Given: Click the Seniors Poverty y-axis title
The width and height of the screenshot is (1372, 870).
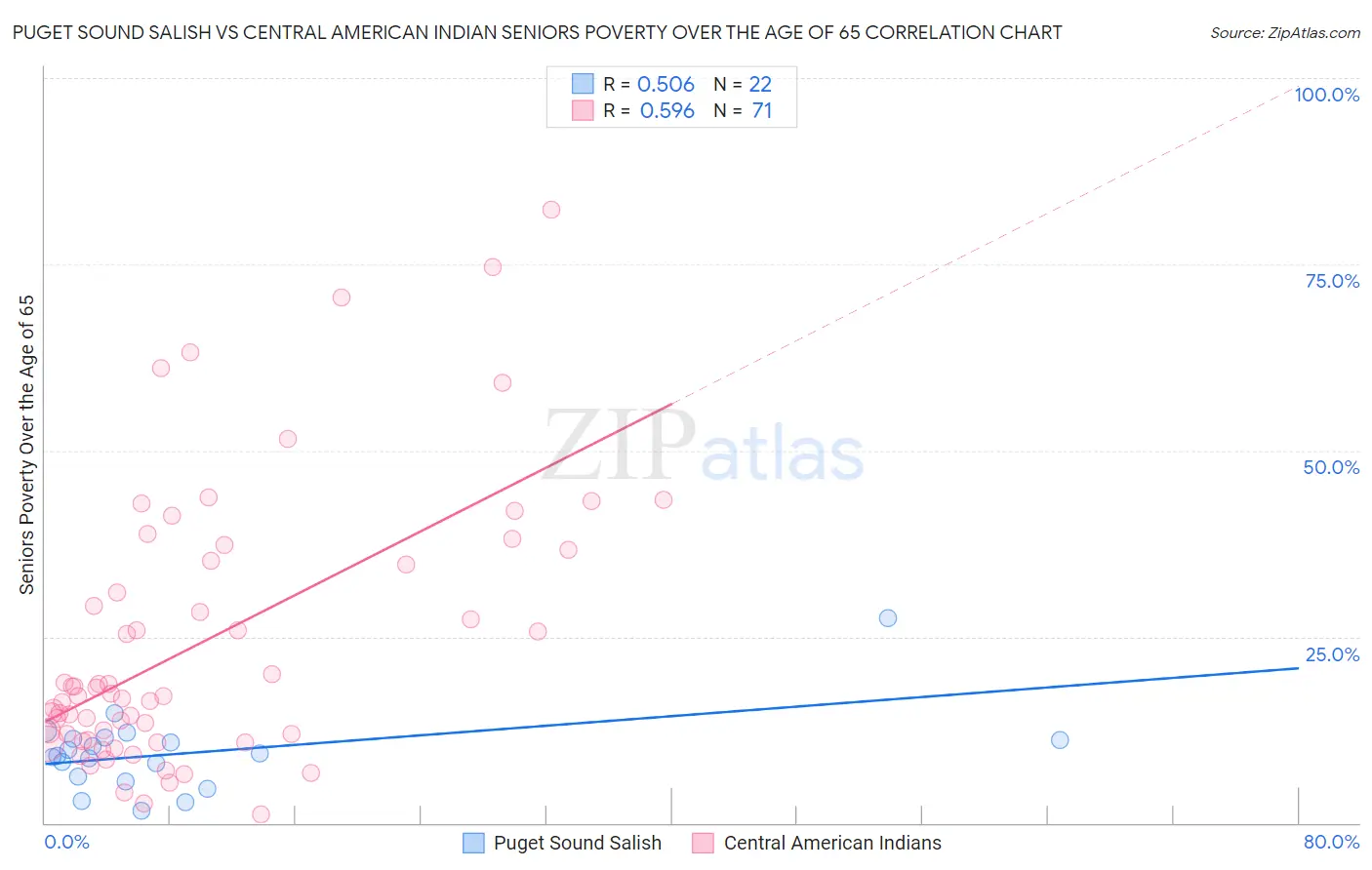Looking at the screenshot, I should click(26, 445).
